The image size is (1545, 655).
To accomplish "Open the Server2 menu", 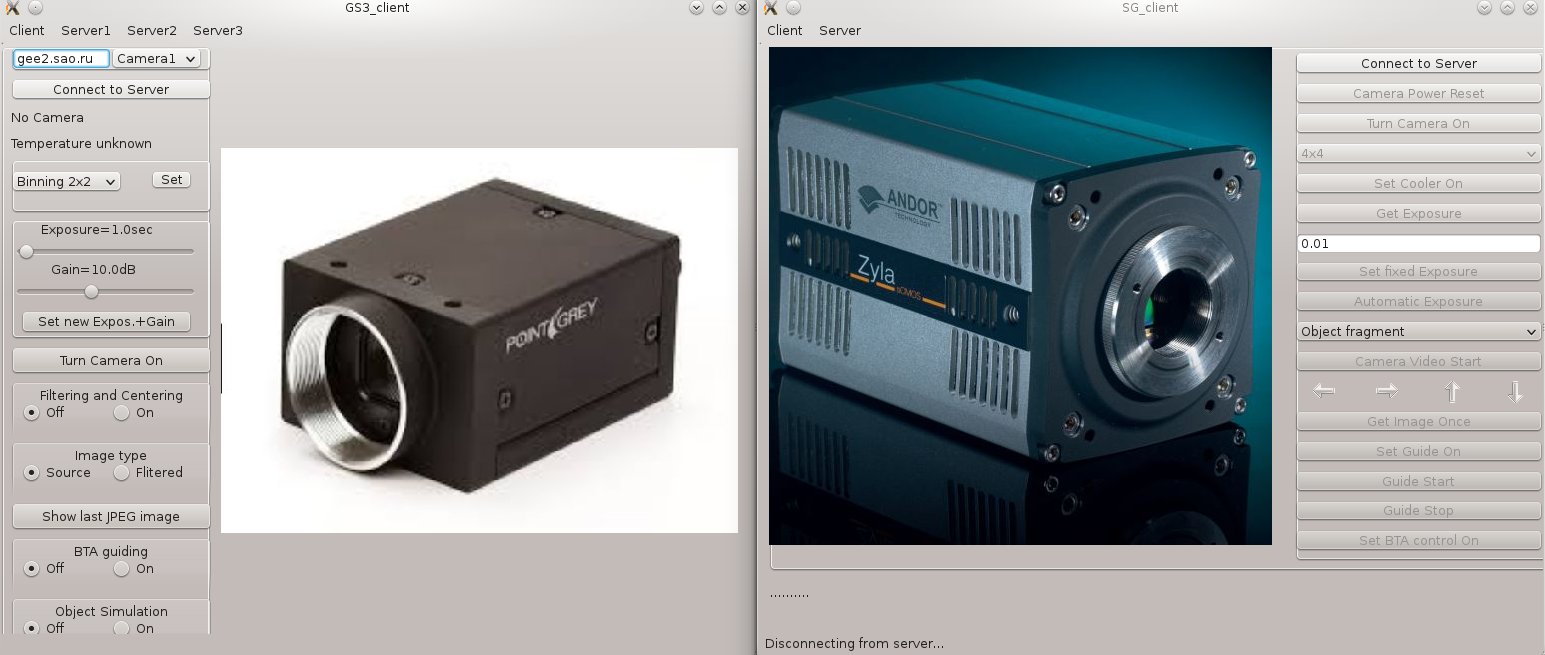I will (152, 30).
